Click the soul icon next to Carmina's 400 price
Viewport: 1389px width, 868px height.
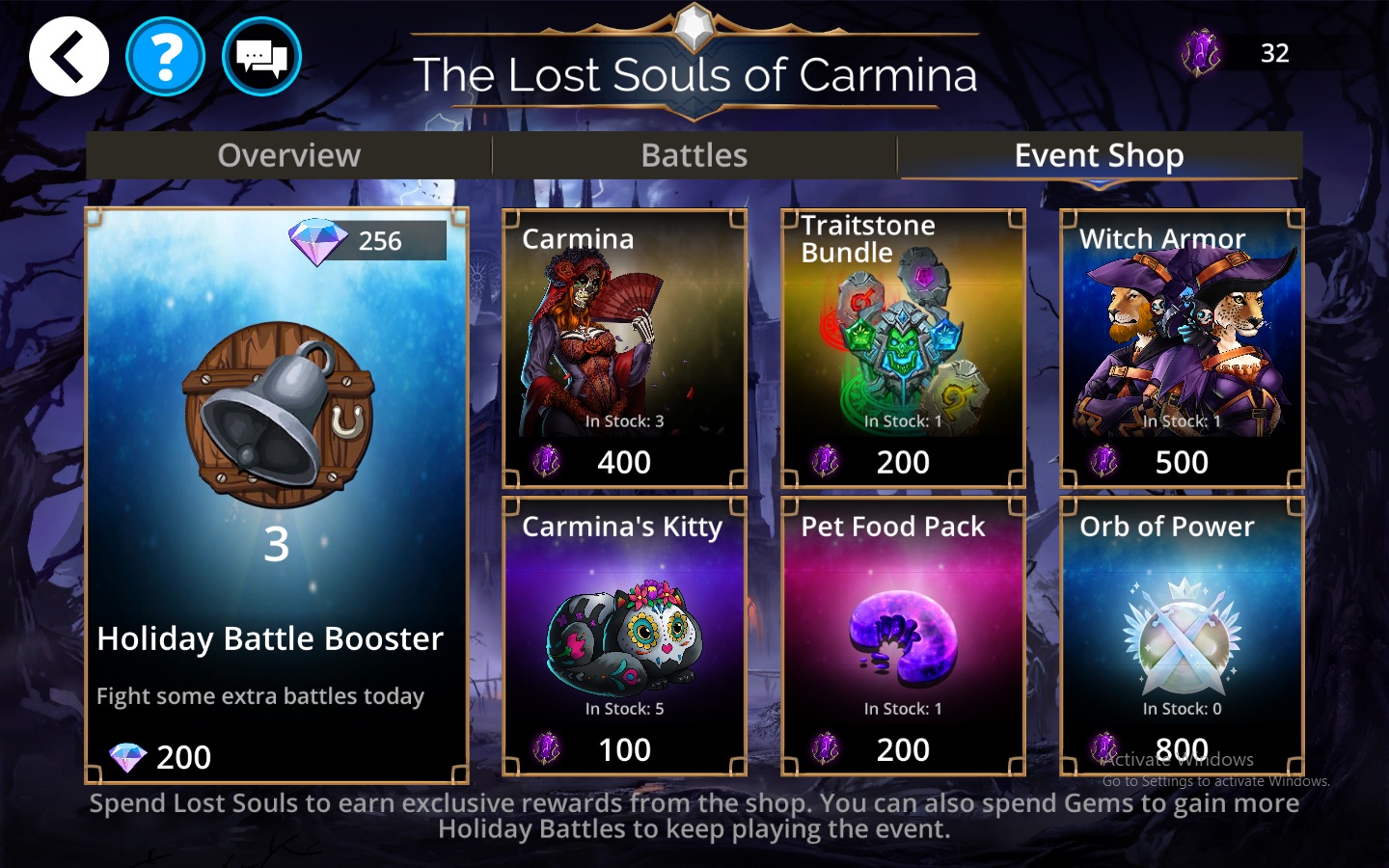(546, 461)
